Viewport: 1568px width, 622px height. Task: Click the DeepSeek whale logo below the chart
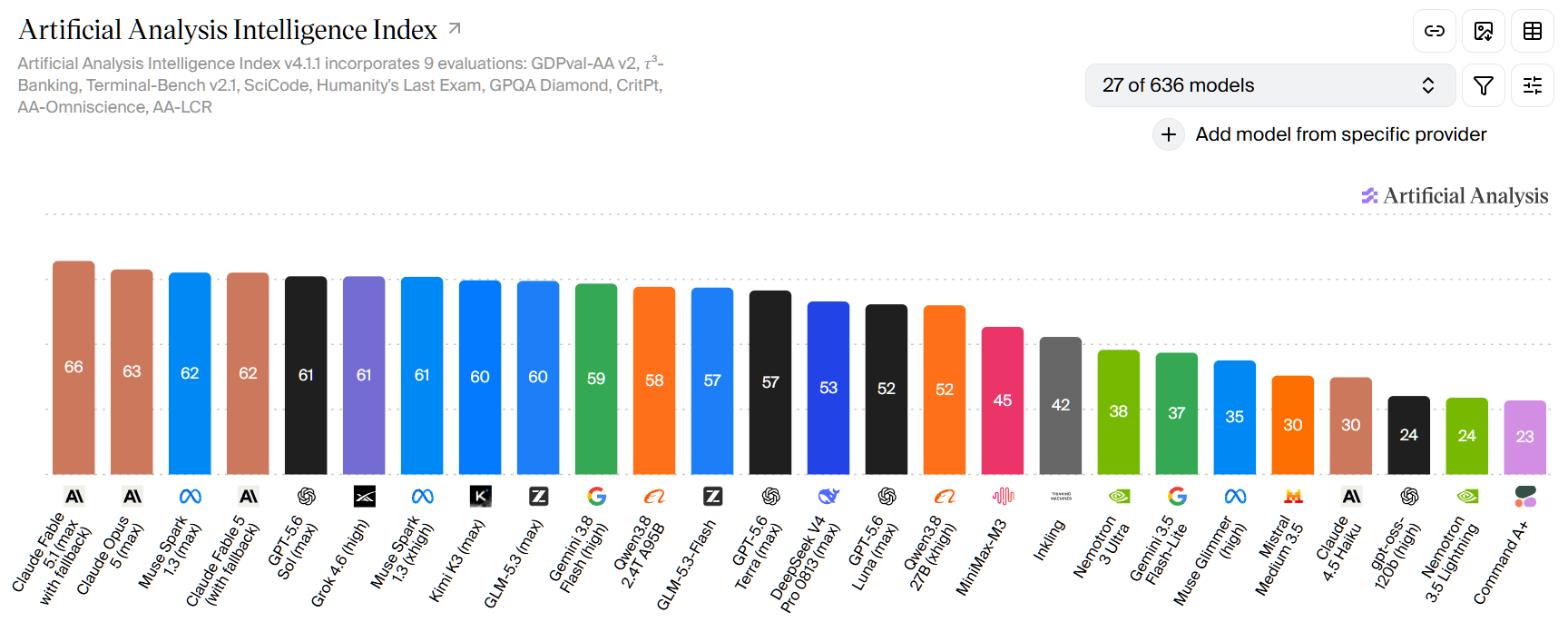828,496
